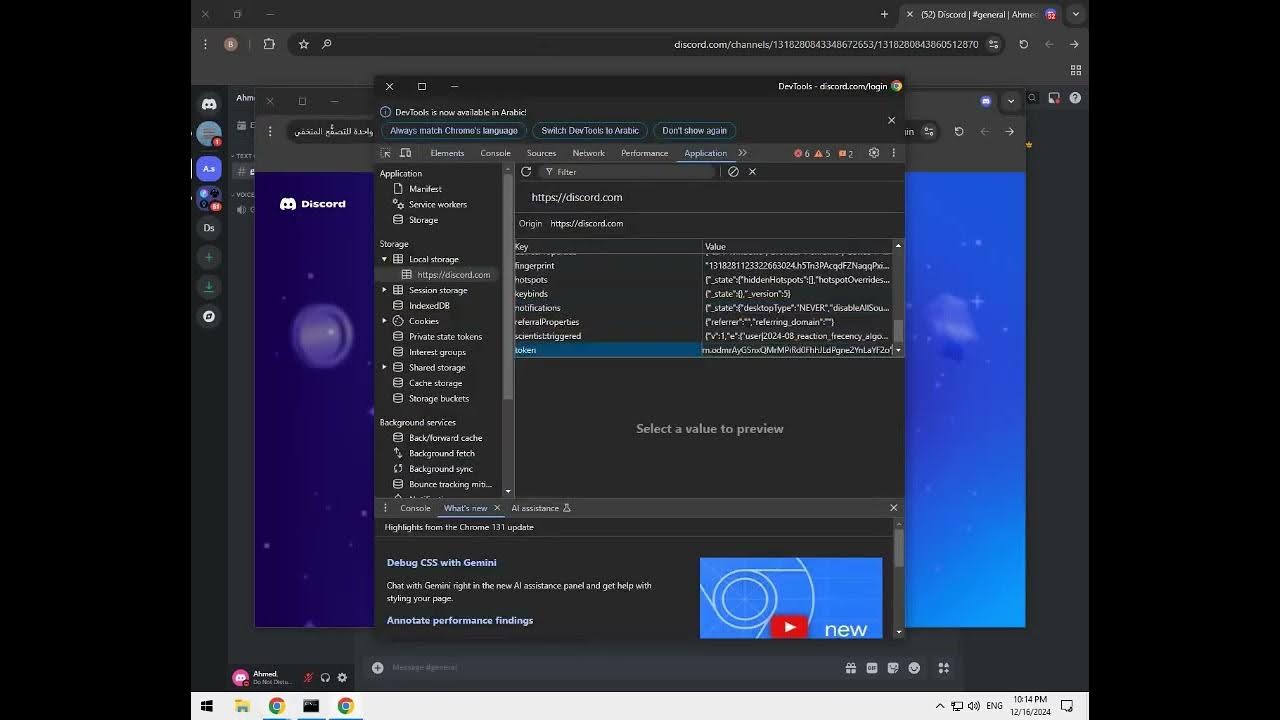Viewport: 1280px width, 720px height.
Task: Close the DevTools drawer panel
Action: click(894, 508)
